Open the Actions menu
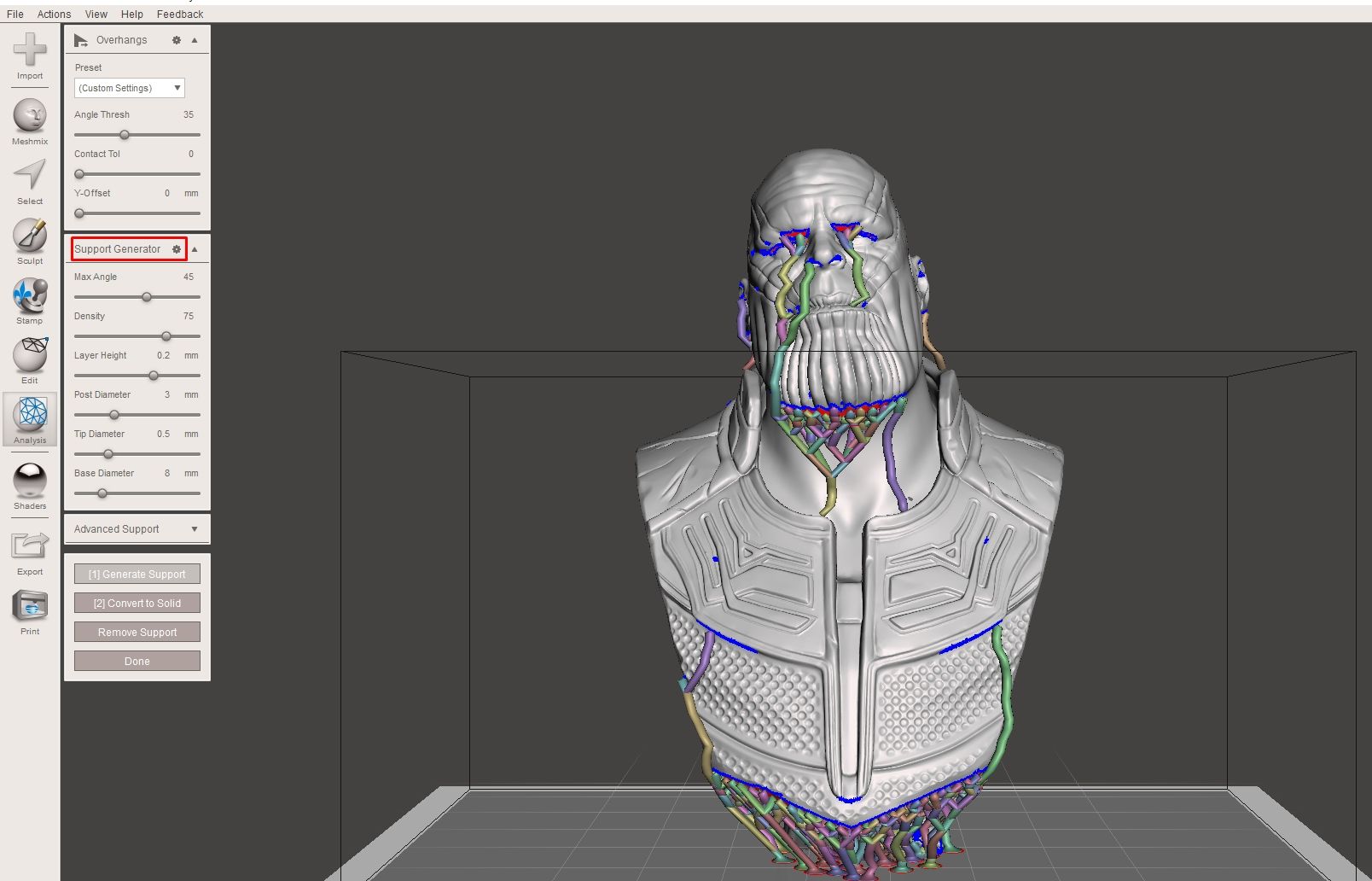 click(x=54, y=14)
